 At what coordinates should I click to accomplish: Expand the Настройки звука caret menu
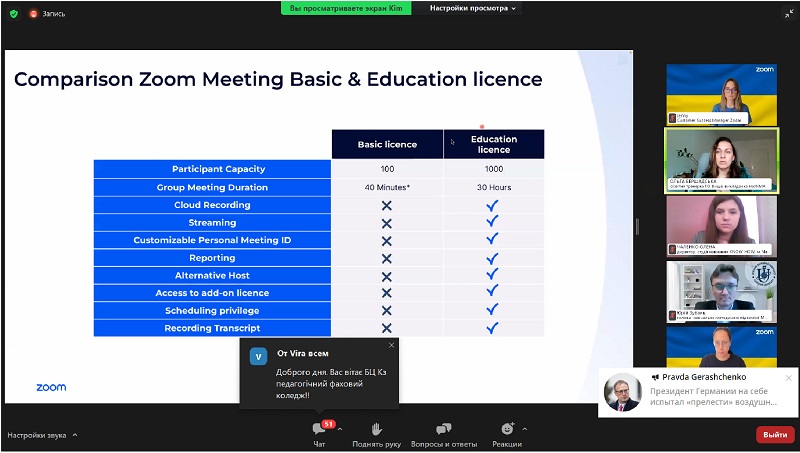pyautogui.click(x=74, y=435)
